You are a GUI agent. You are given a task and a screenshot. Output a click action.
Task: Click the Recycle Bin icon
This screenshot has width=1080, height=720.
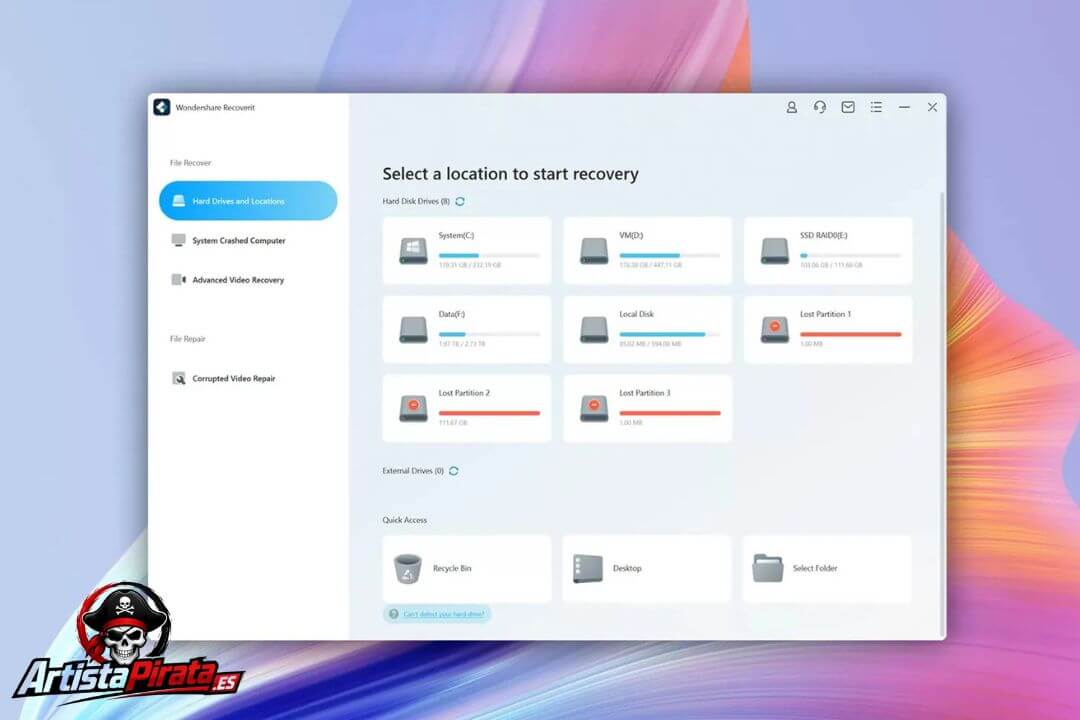click(x=407, y=569)
